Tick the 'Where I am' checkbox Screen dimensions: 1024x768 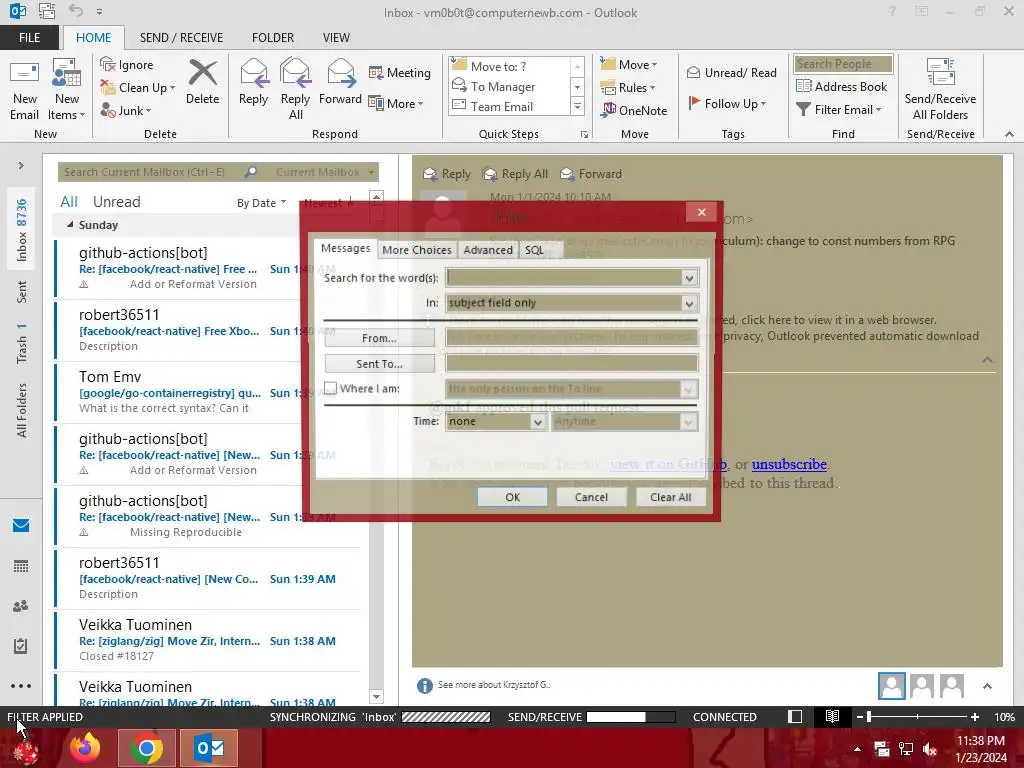coord(331,389)
